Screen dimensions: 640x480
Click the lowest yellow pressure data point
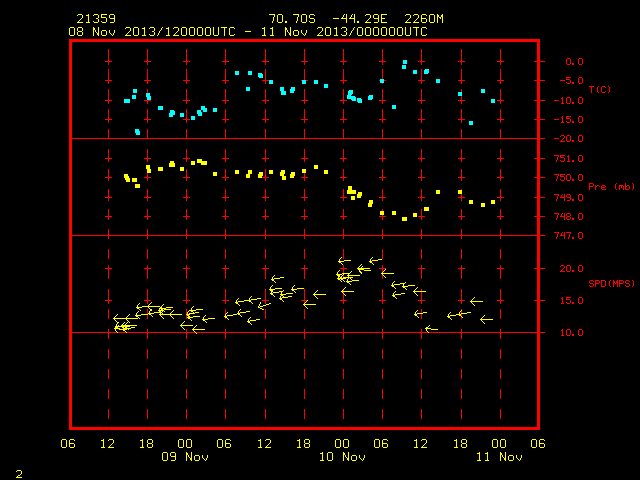(x=404, y=219)
